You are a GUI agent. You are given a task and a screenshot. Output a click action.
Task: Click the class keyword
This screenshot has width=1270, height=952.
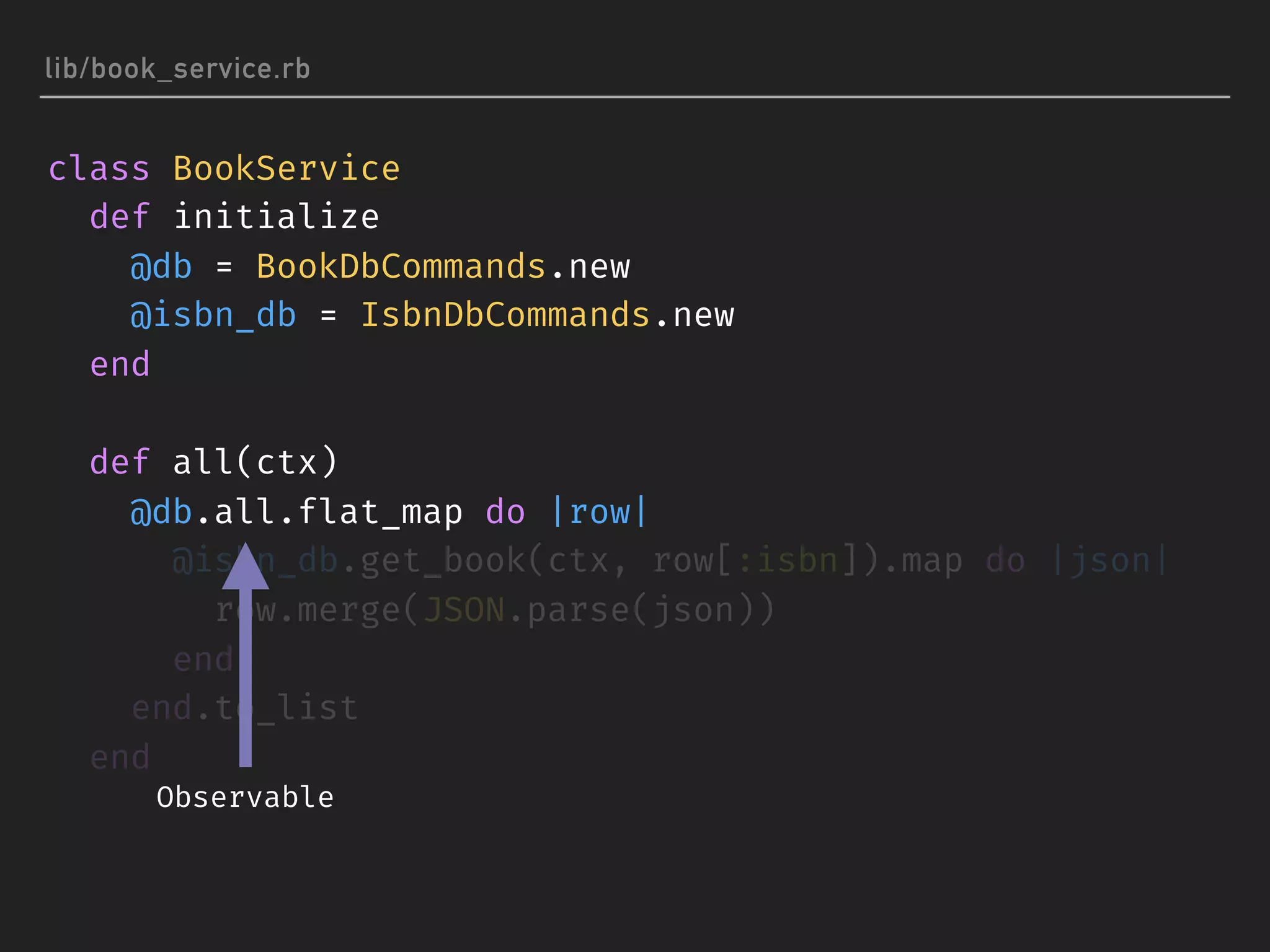point(99,169)
